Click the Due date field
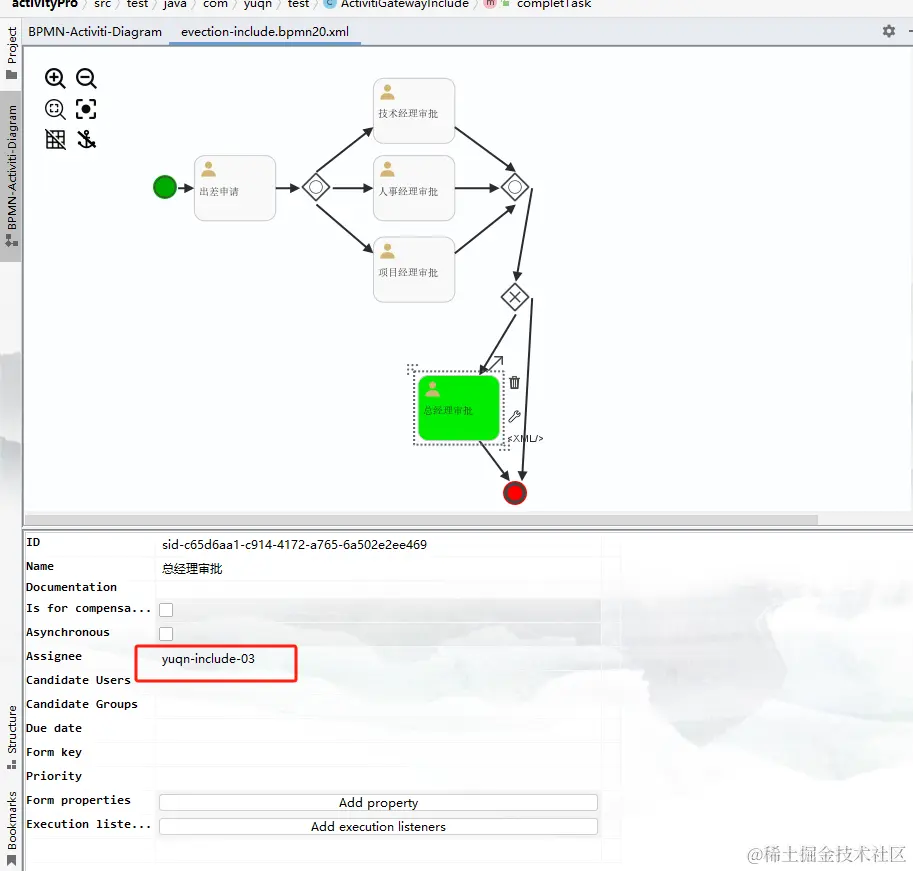 [378, 728]
